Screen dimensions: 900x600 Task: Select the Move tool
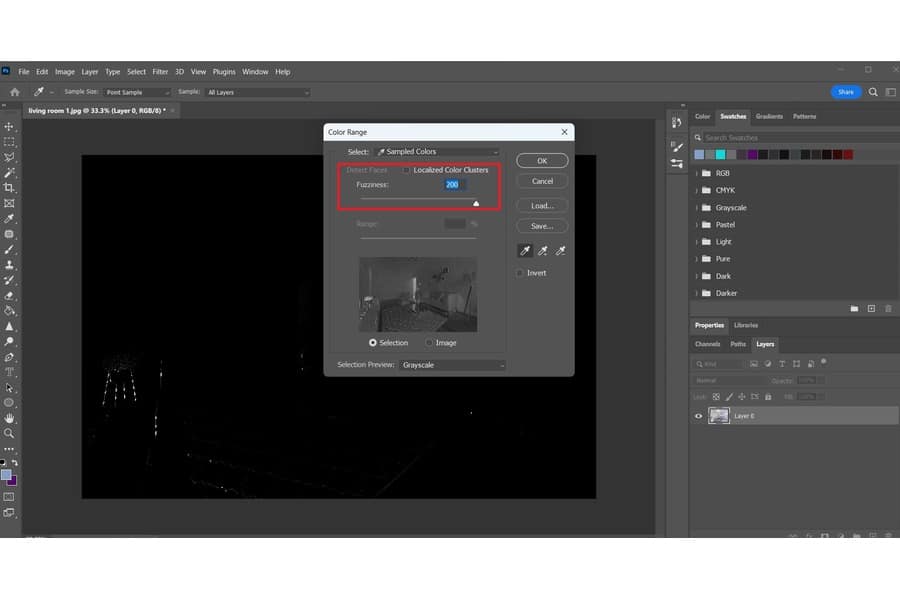click(9, 126)
